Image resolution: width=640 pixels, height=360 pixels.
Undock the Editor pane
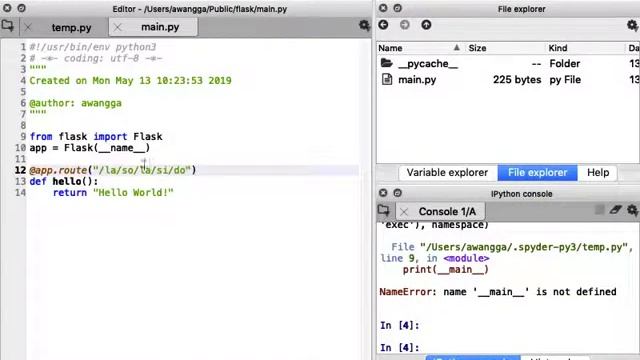tap(21, 8)
